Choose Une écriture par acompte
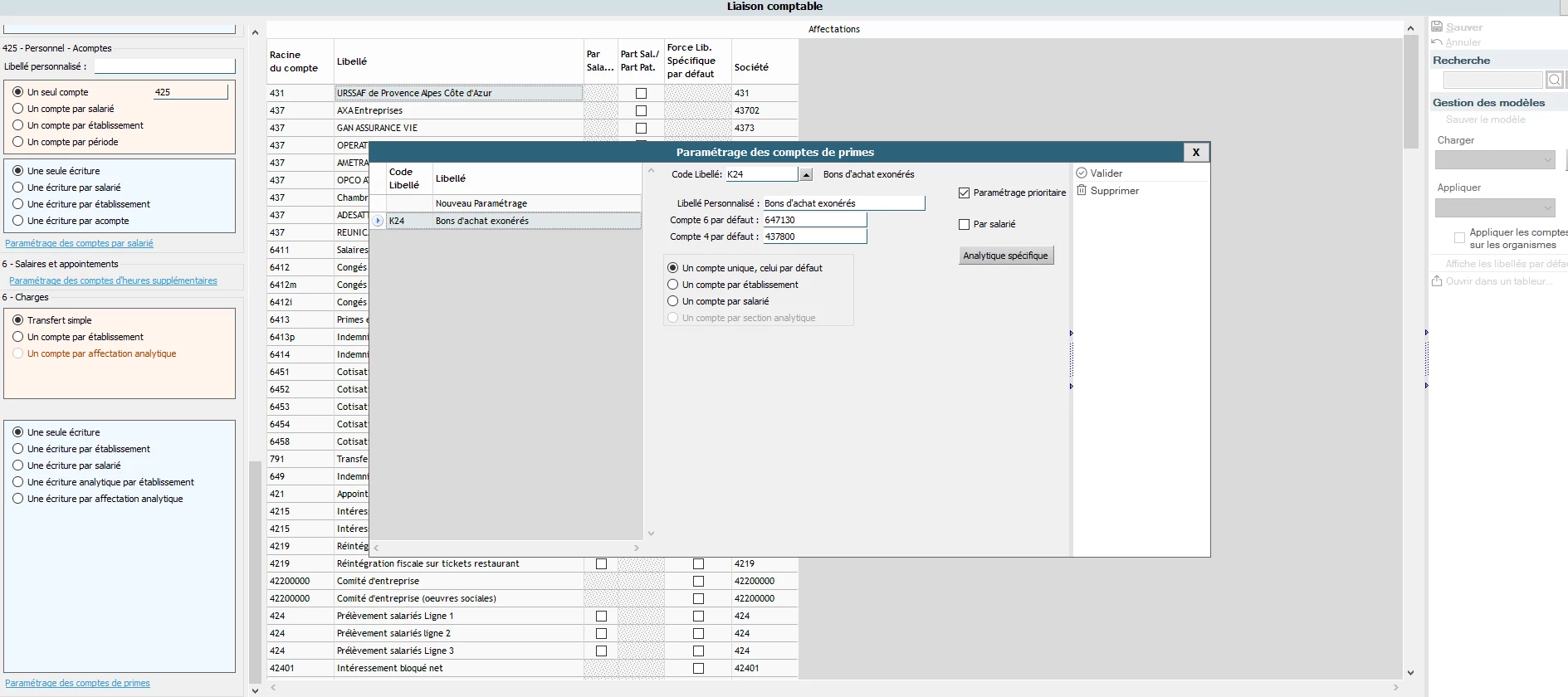 click(x=17, y=221)
